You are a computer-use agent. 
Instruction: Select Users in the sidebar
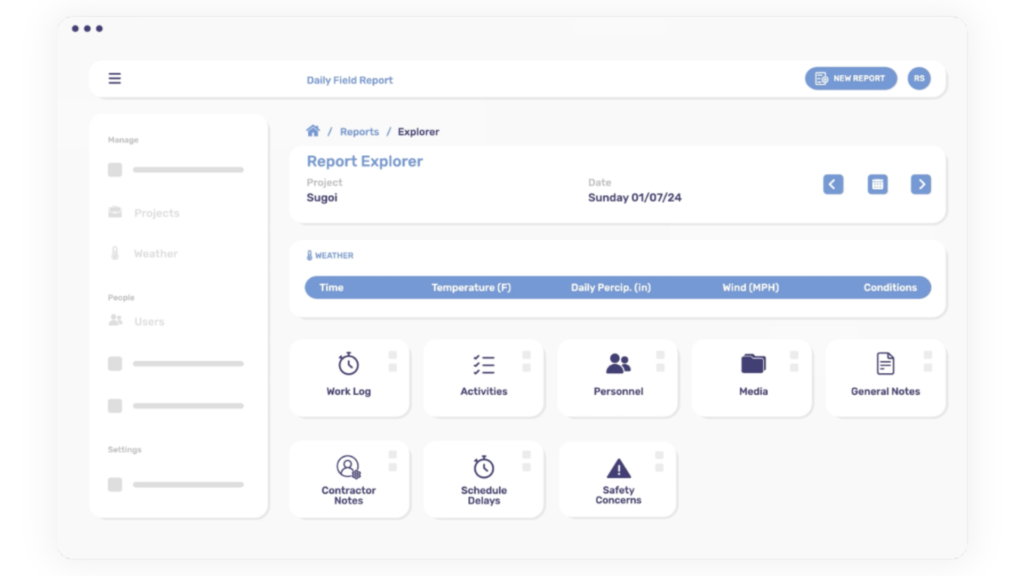[149, 322]
